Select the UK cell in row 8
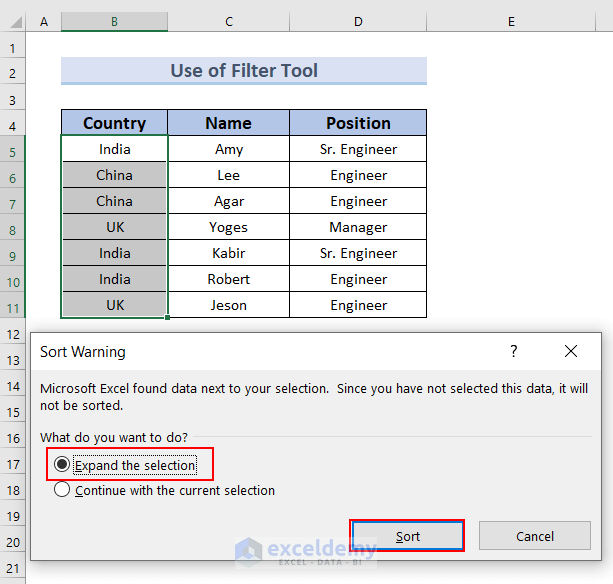This screenshot has width=613, height=584. (115, 227)
